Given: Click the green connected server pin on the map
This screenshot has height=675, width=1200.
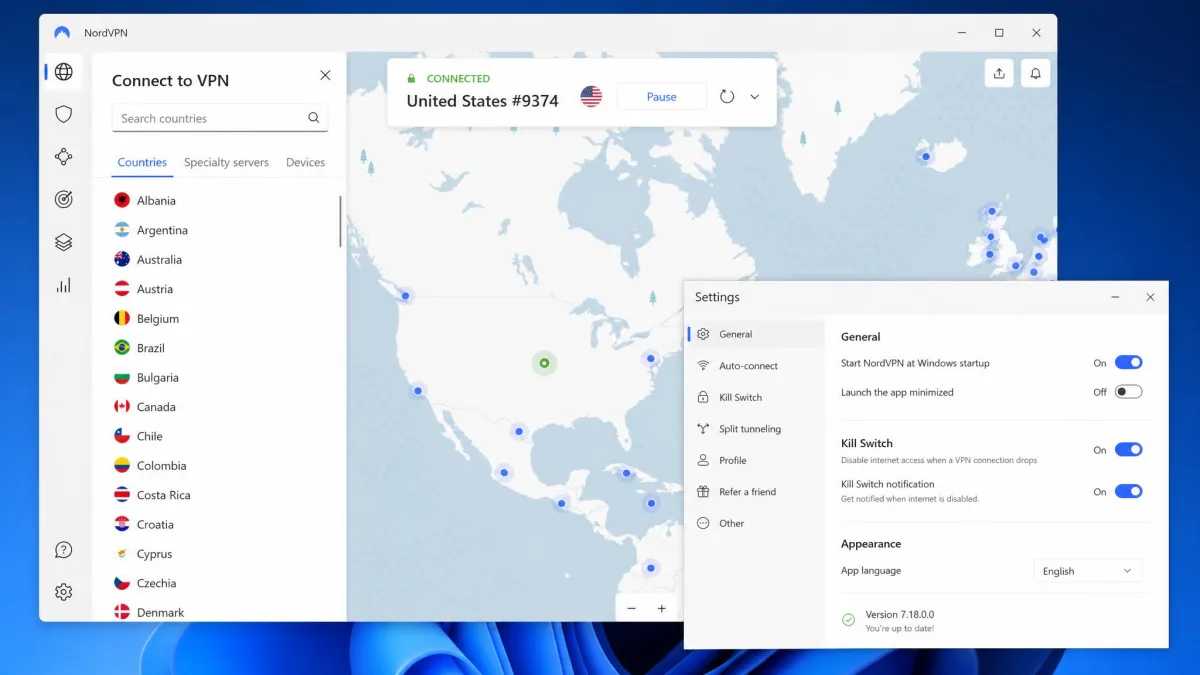Looking at the screenshot, I should [x=544, y=363].
